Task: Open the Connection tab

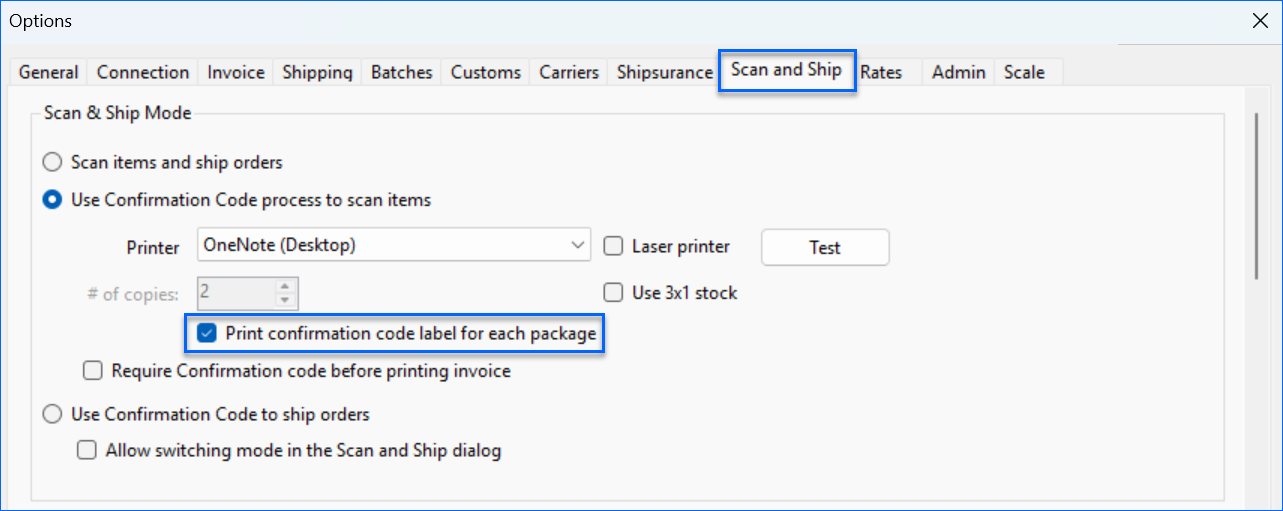Action: tap(143, 73)
